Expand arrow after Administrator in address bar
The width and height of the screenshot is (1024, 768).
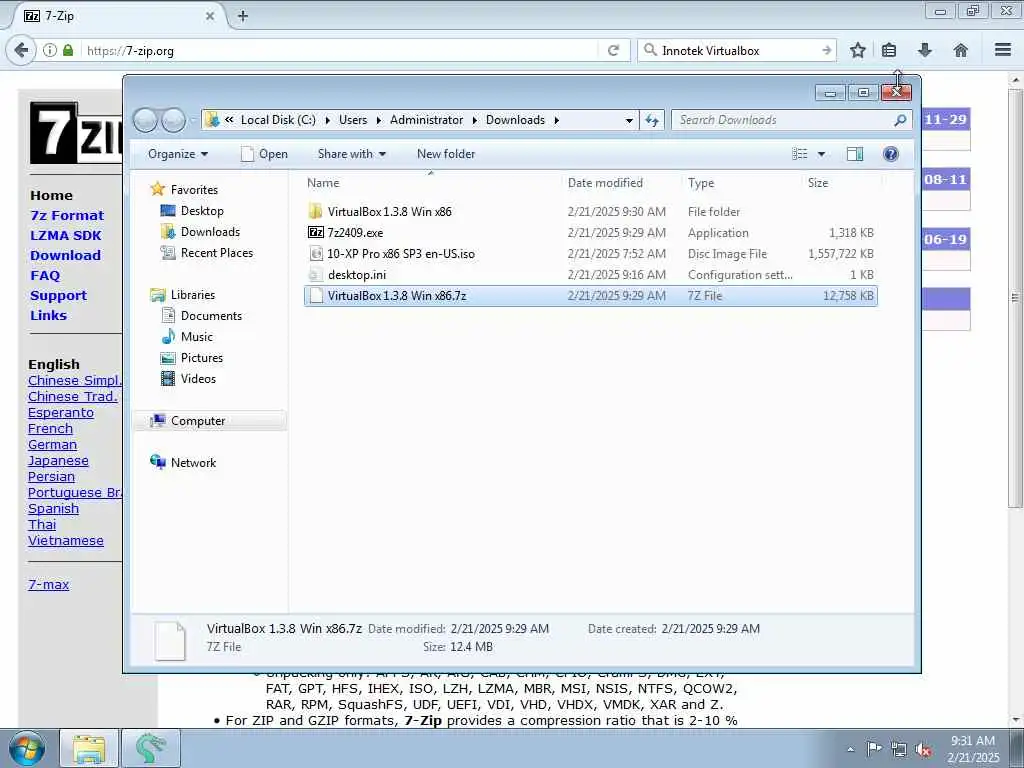click(475, 120)
